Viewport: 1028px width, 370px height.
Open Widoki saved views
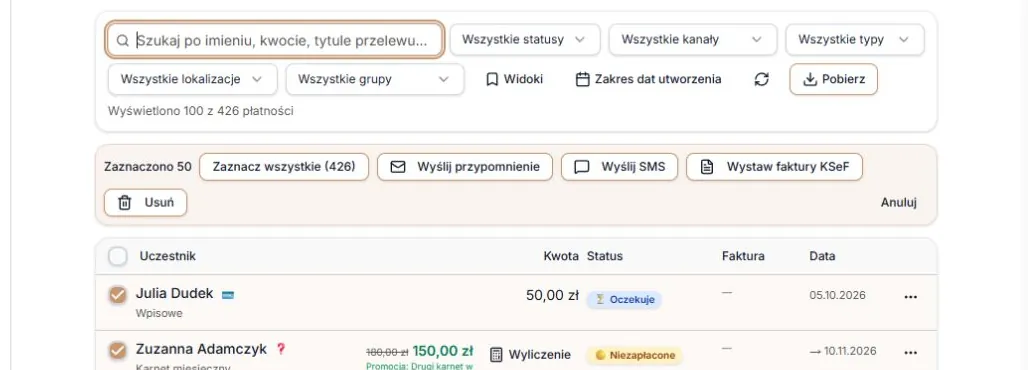point(515,79)
